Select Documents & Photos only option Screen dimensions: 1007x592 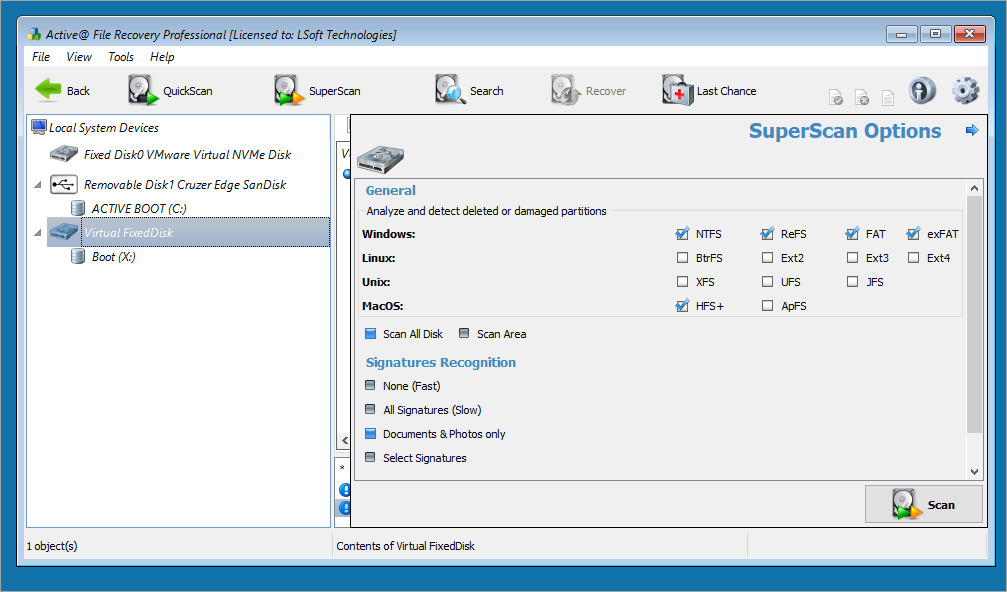[370, 433]
